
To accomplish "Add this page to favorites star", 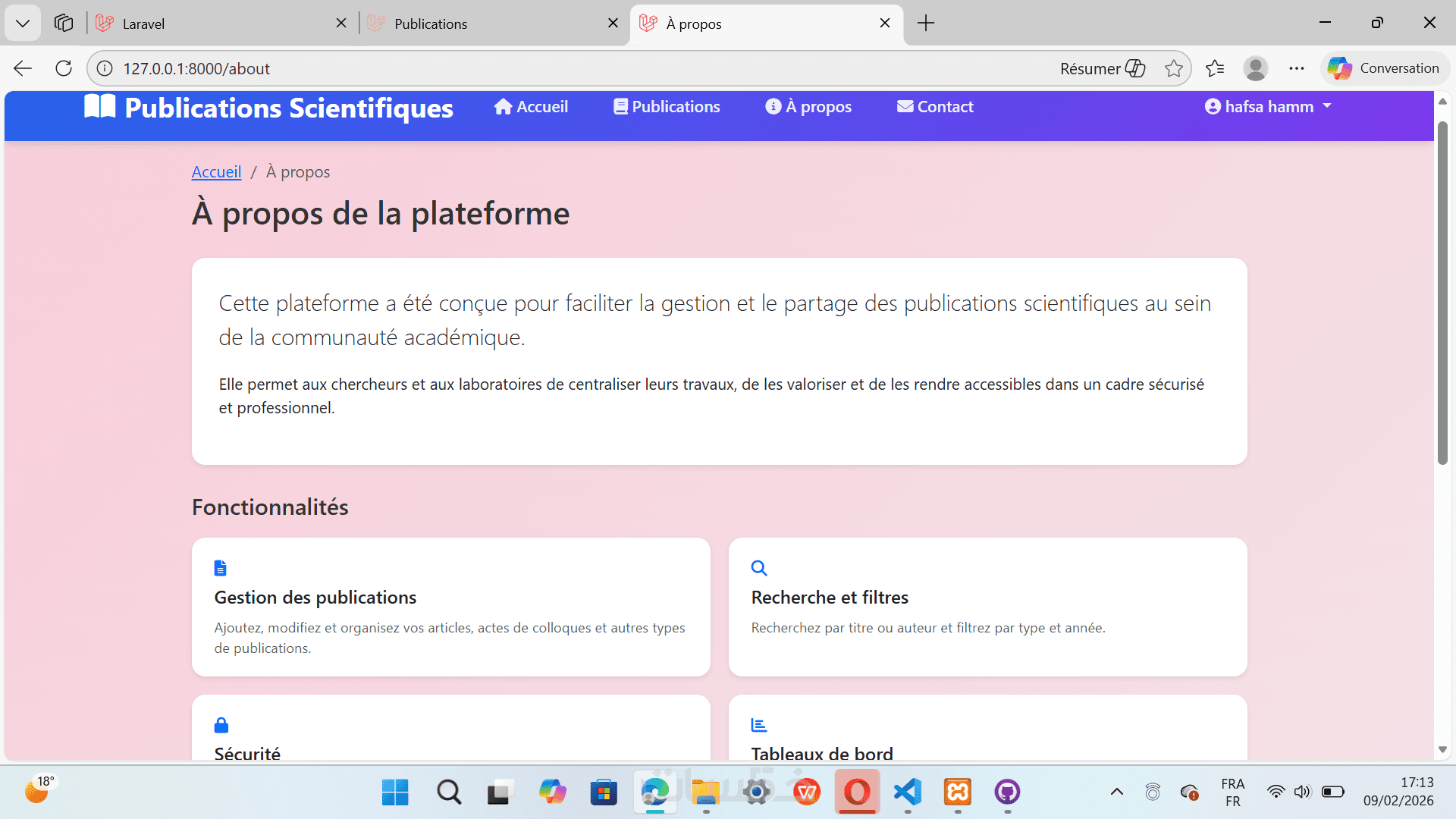I will pos(1174,68).
